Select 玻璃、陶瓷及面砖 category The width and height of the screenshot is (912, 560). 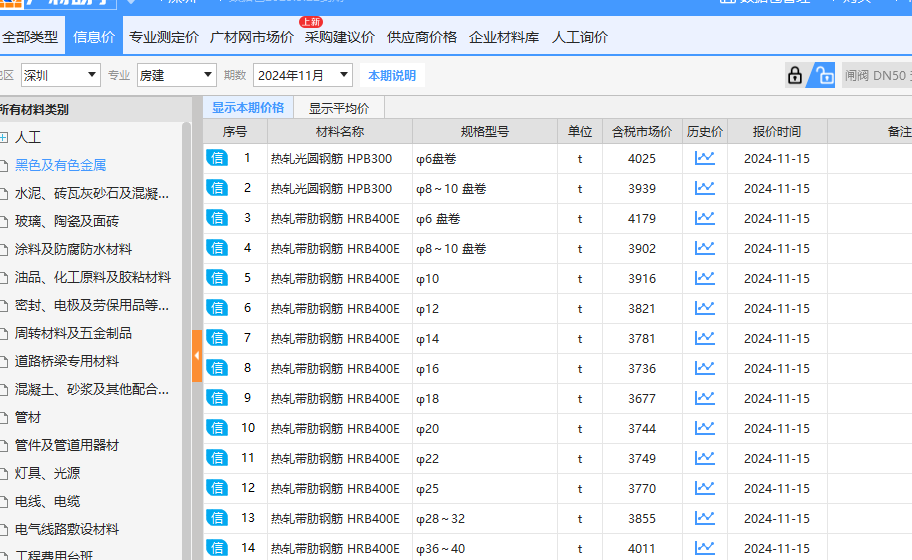point(67,221)
